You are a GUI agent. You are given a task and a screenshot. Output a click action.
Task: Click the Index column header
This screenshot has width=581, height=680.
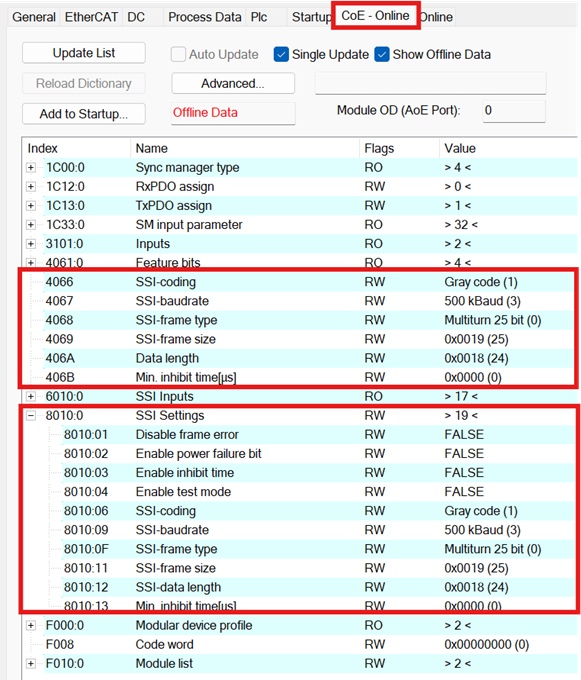[76, 148]
